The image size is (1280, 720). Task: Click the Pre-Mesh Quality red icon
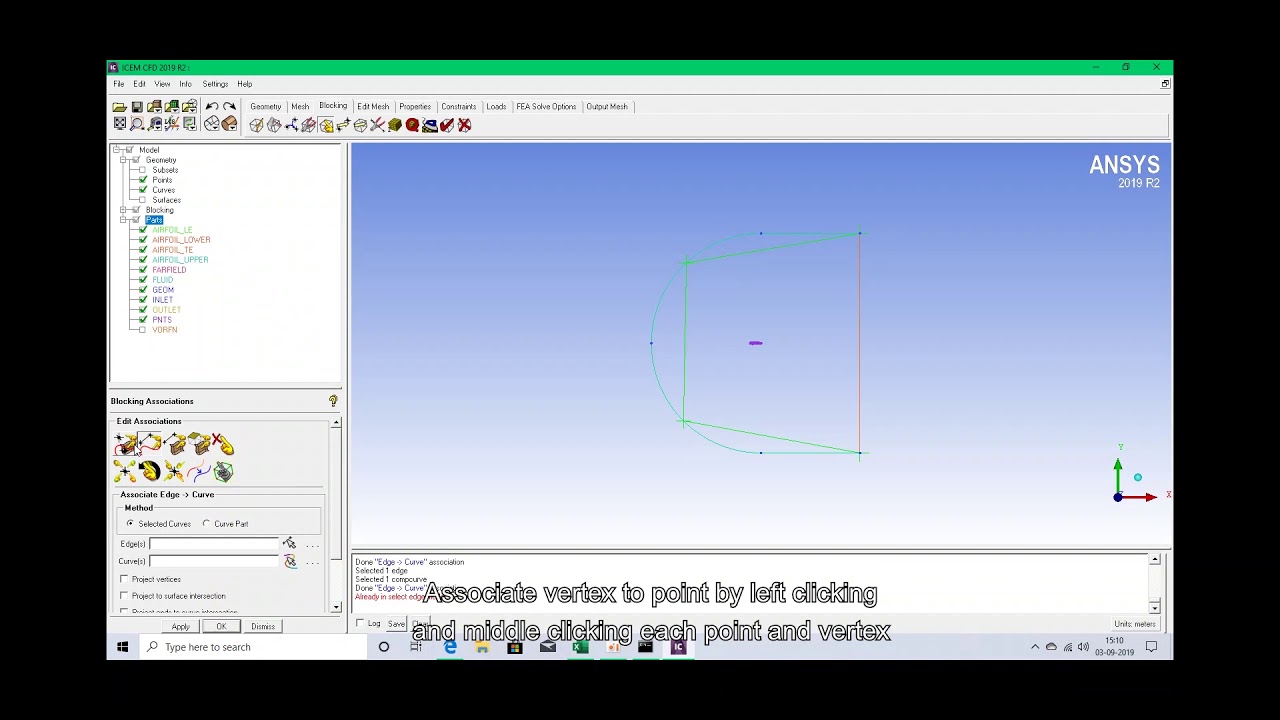tap(412, 125)
